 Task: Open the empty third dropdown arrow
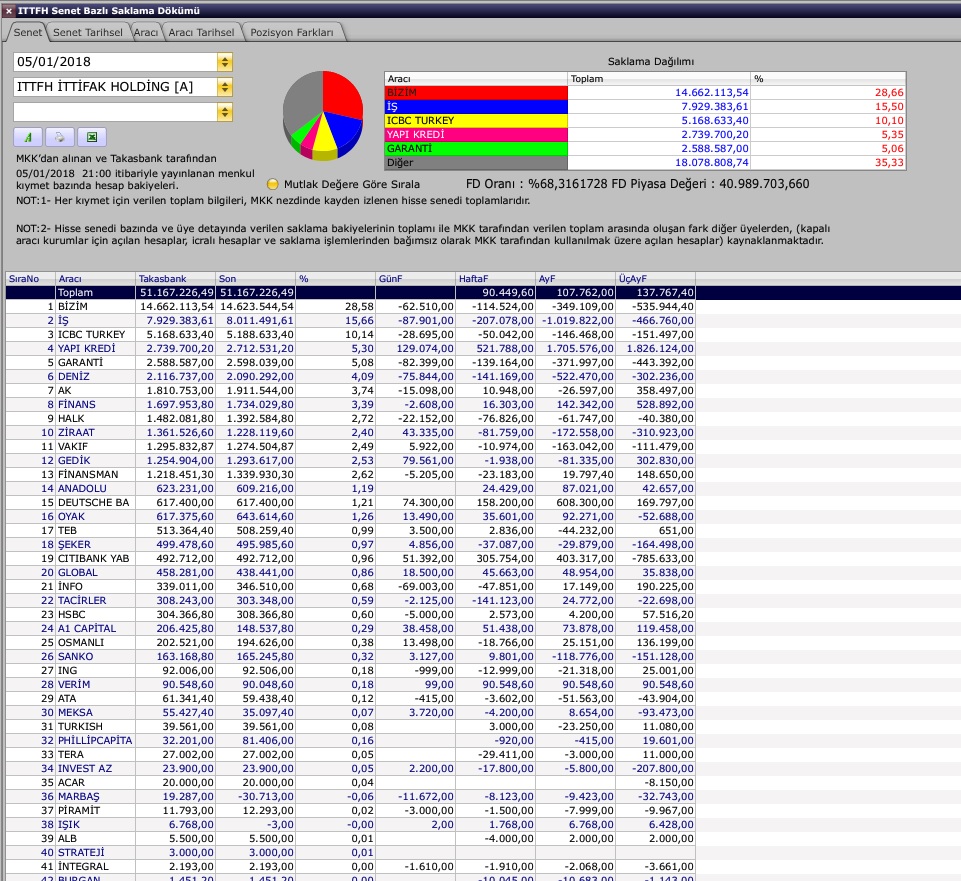[225, 112]
